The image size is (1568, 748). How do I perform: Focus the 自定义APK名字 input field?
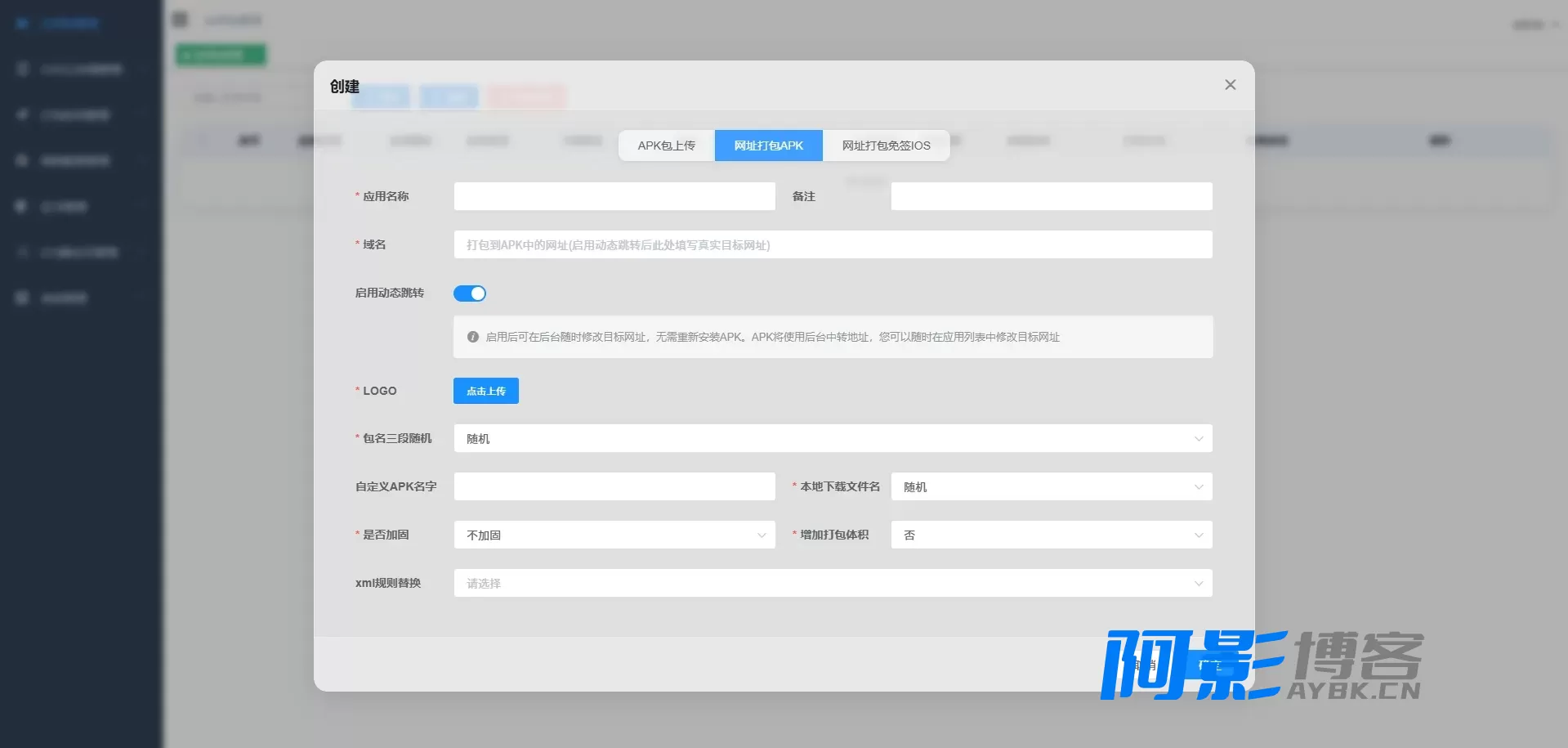pyautogui.click(x=614, y=486)
